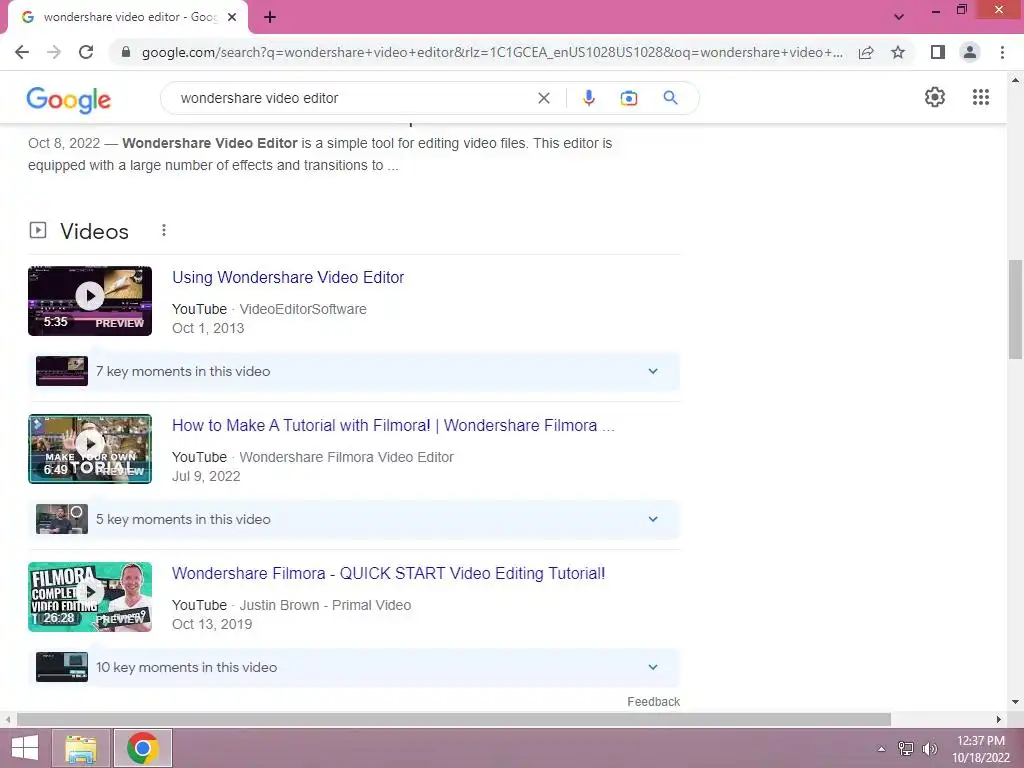Click VideoEditorSoftware channel name

303,310
